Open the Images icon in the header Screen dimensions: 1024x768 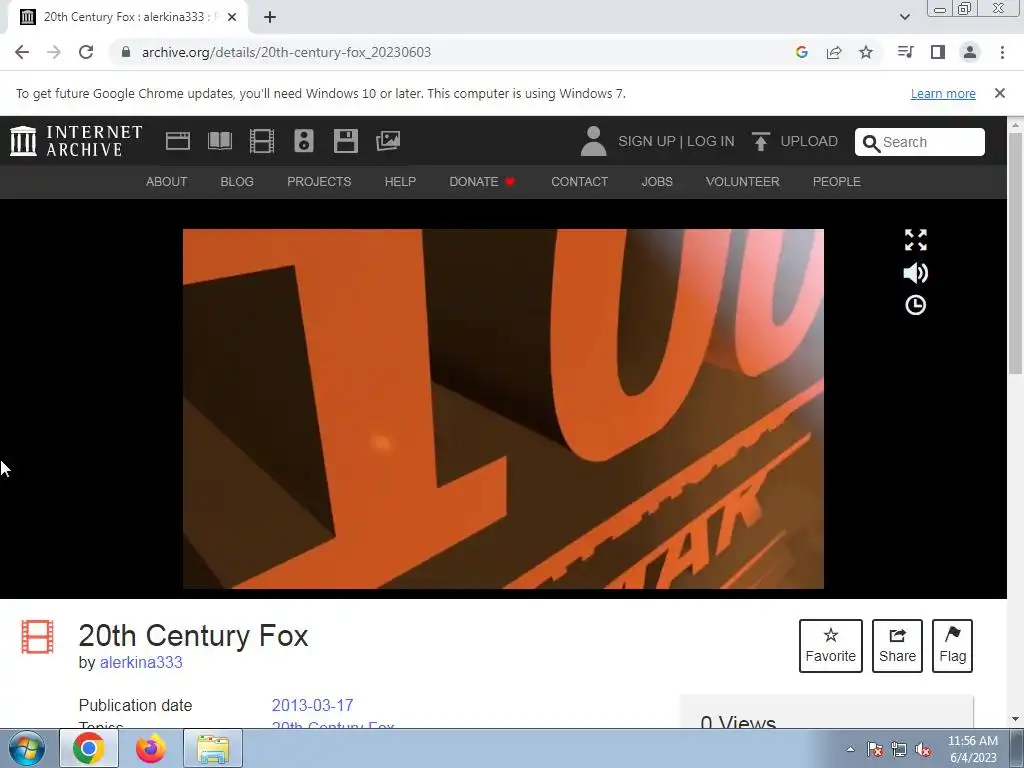click(388, 141)
